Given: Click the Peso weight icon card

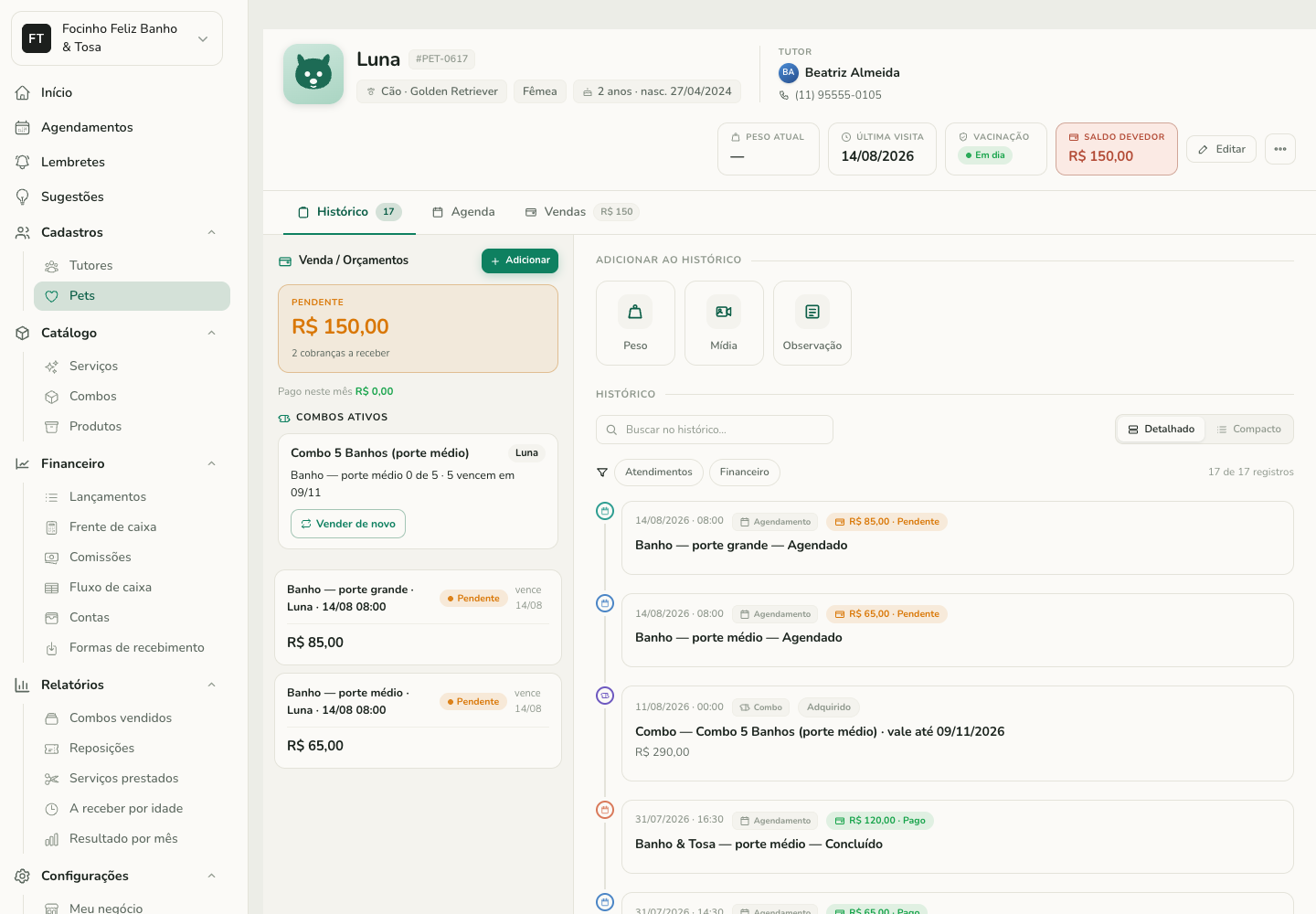Looking at the screenshot, I should coord(635,323).
